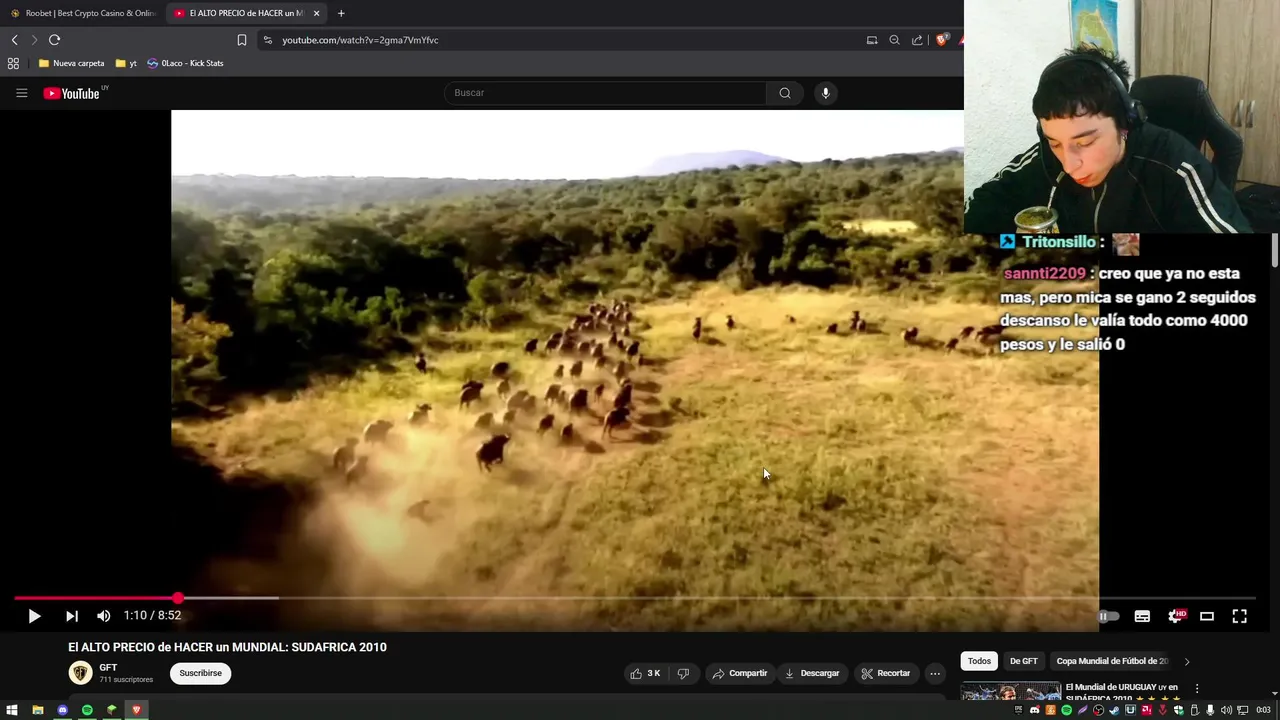Viewport: 1280px width, 720px height.
Task: Click the Recortar clip button
Action: click(886, 673)
